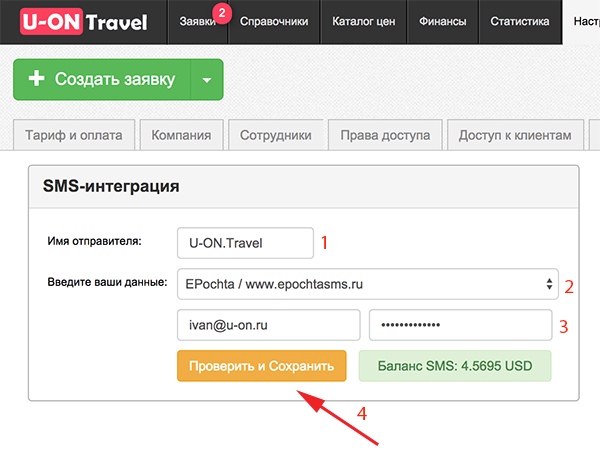Click the ivan@u-on.ru login field

[268, 325]
